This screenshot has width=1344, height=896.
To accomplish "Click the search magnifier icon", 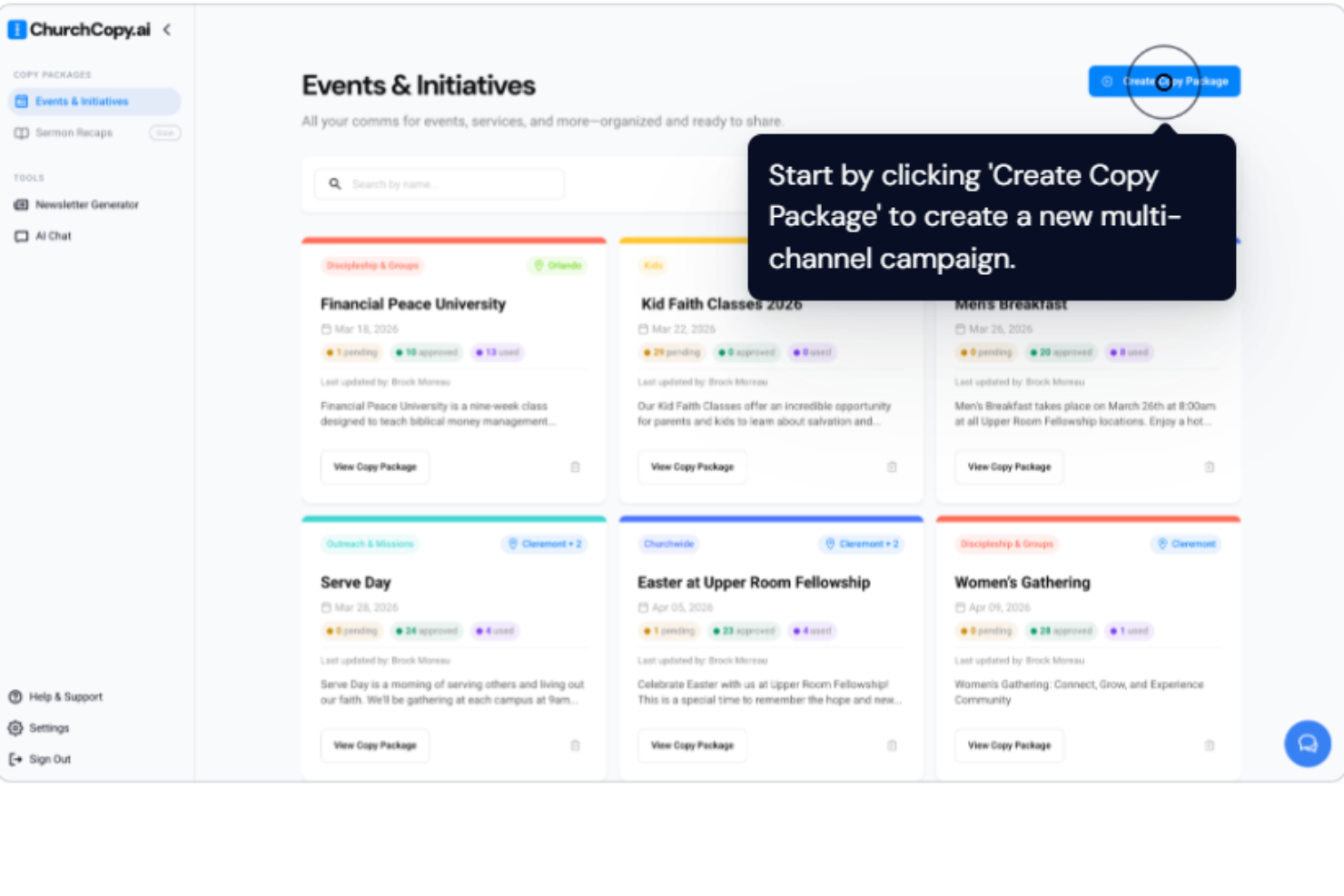I will tap(336, 183).
